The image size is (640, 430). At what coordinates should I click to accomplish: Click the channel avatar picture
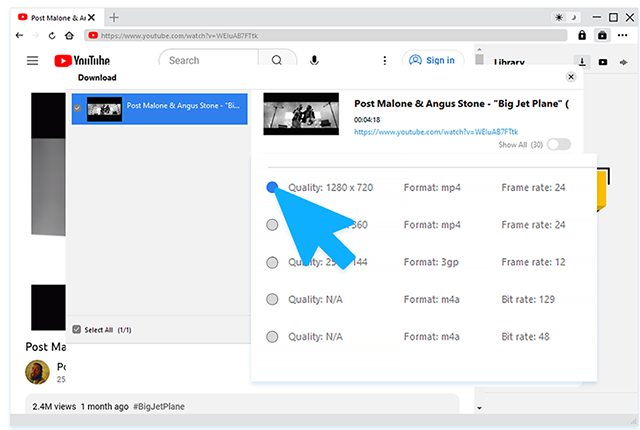click(37, 372)
